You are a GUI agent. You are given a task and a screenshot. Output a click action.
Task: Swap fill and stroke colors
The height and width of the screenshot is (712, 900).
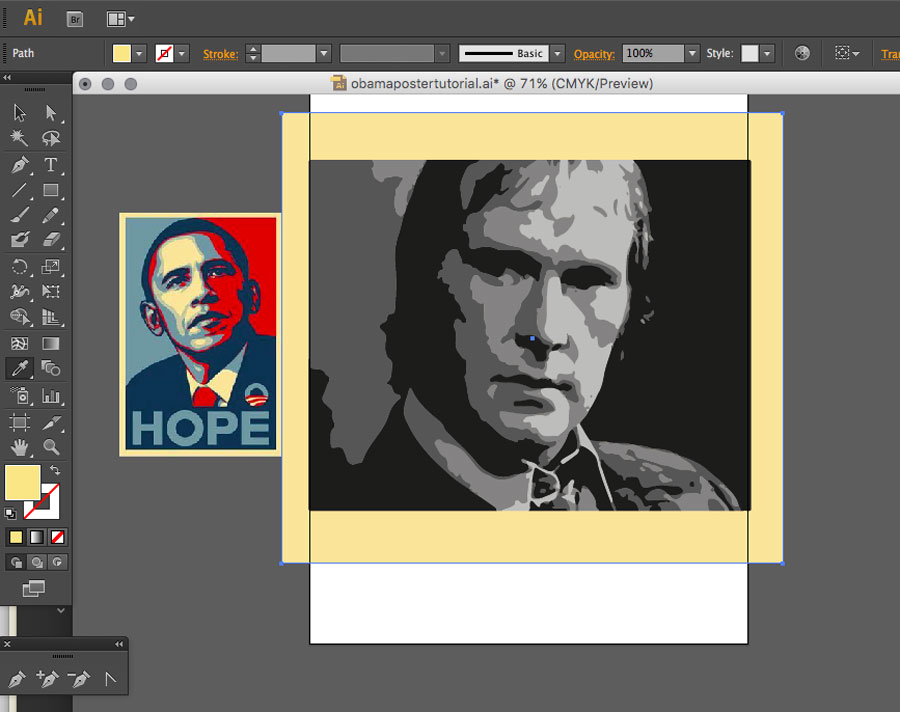point(55,470)
